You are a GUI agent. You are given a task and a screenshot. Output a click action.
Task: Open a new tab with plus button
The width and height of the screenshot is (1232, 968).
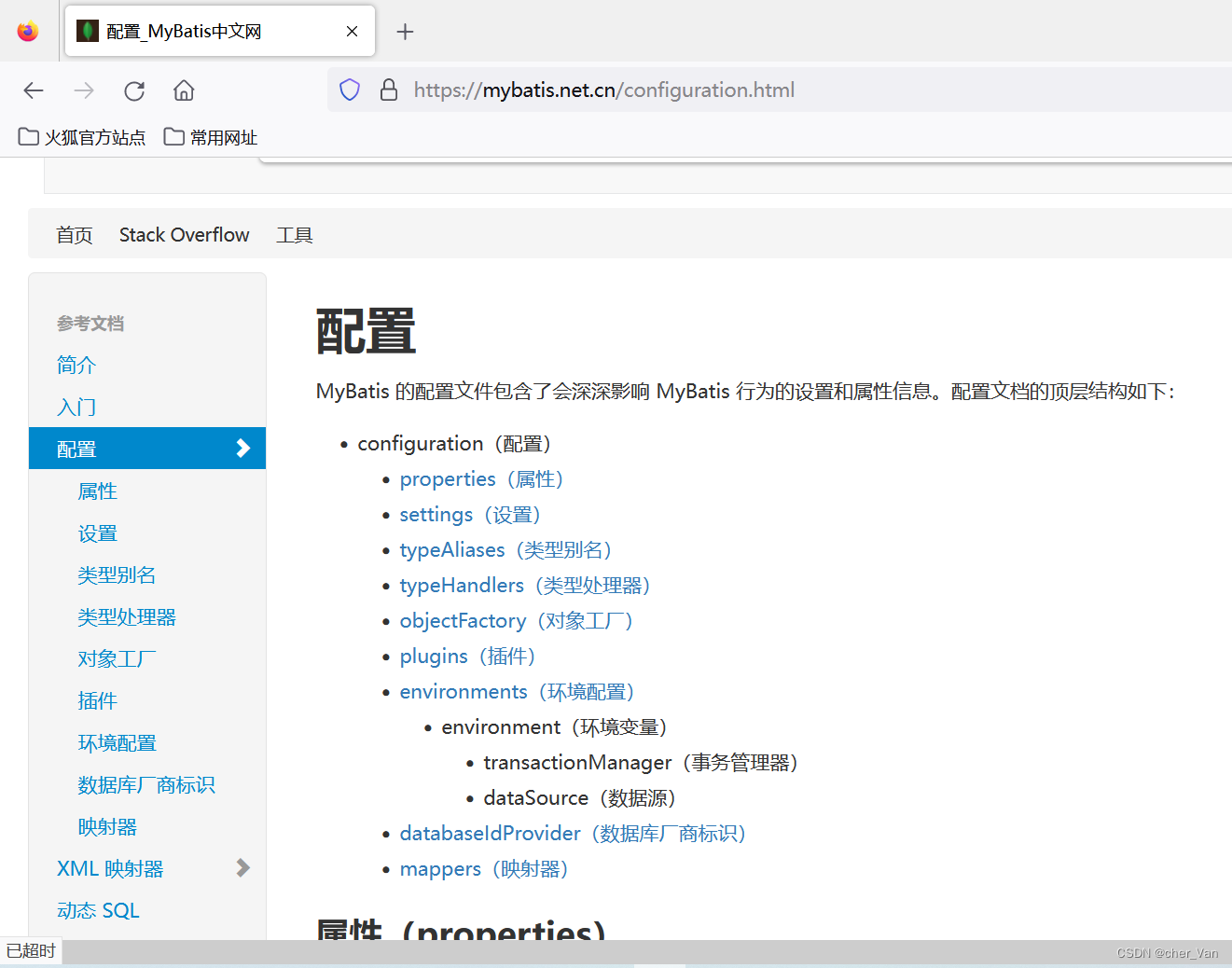[x=405, y=32]
